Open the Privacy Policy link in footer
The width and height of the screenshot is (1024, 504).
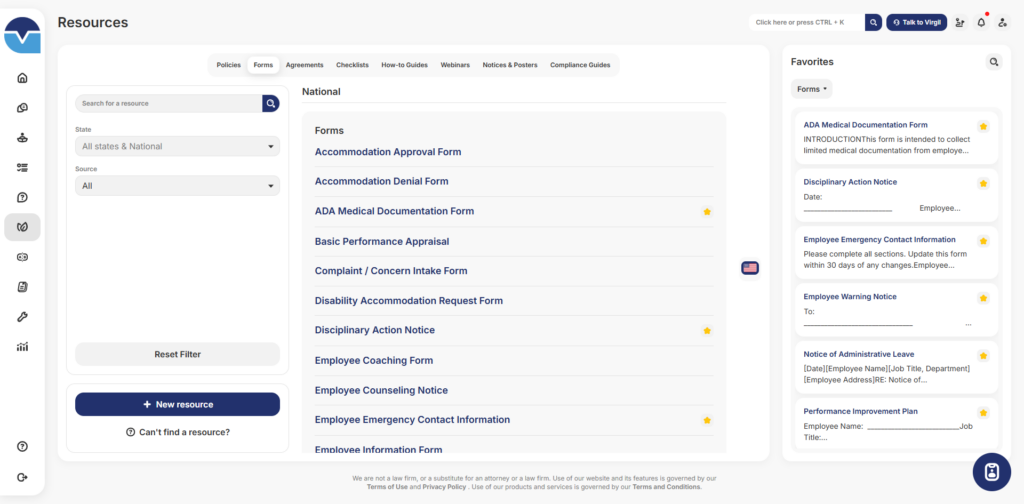(x=442, y=487)
